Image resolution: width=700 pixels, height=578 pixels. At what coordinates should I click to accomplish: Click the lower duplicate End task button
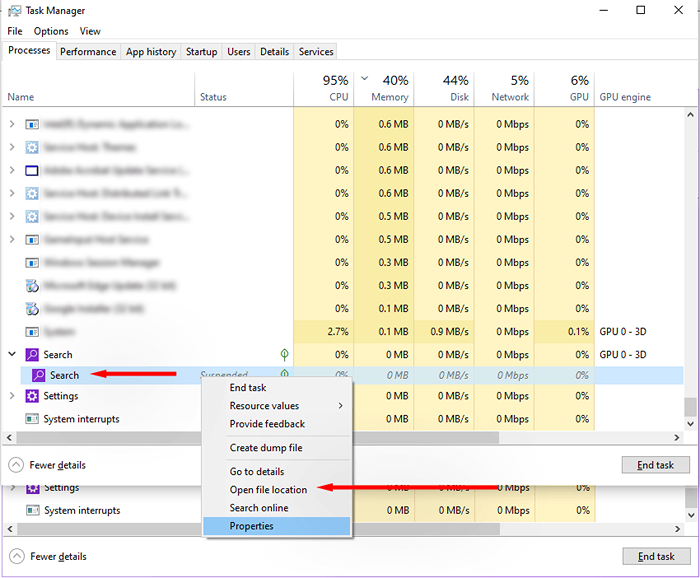tap(656, 557)
